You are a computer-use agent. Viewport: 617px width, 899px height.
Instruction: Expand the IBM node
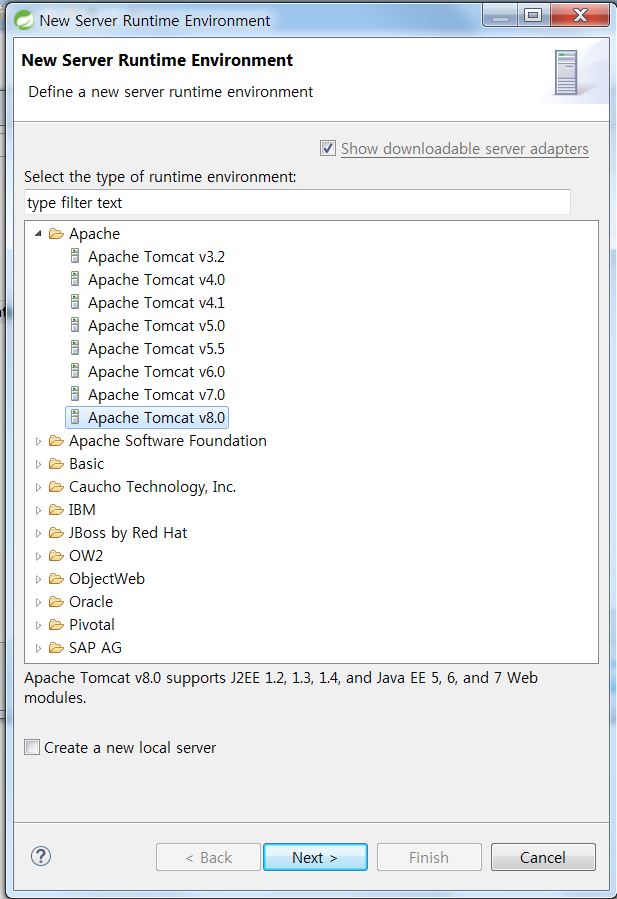pyautogui.click(x=38, y=510)
